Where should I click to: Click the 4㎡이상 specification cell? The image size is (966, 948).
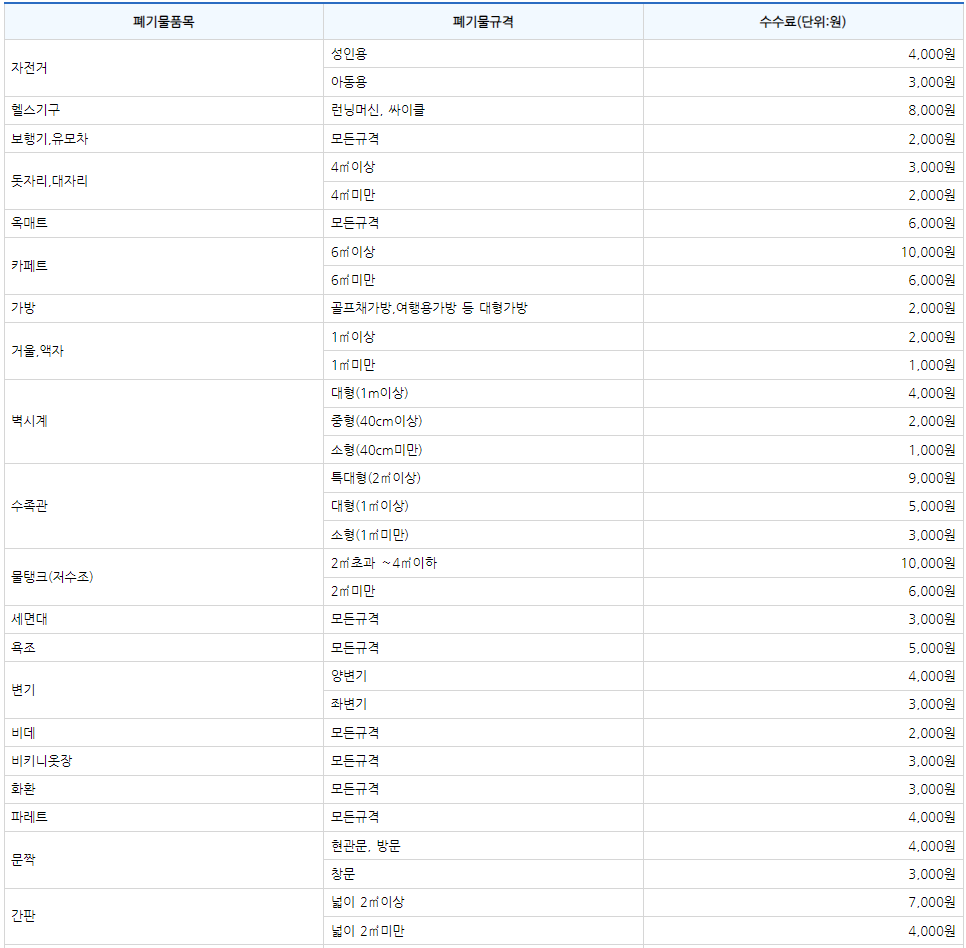484,167
